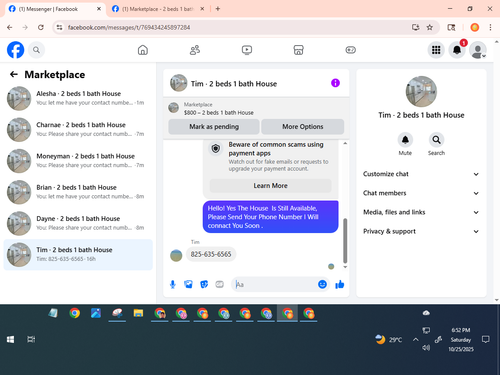Click Tim's message 825-635-6565
The height and width of the screenshot is (375, 500).
211,254
